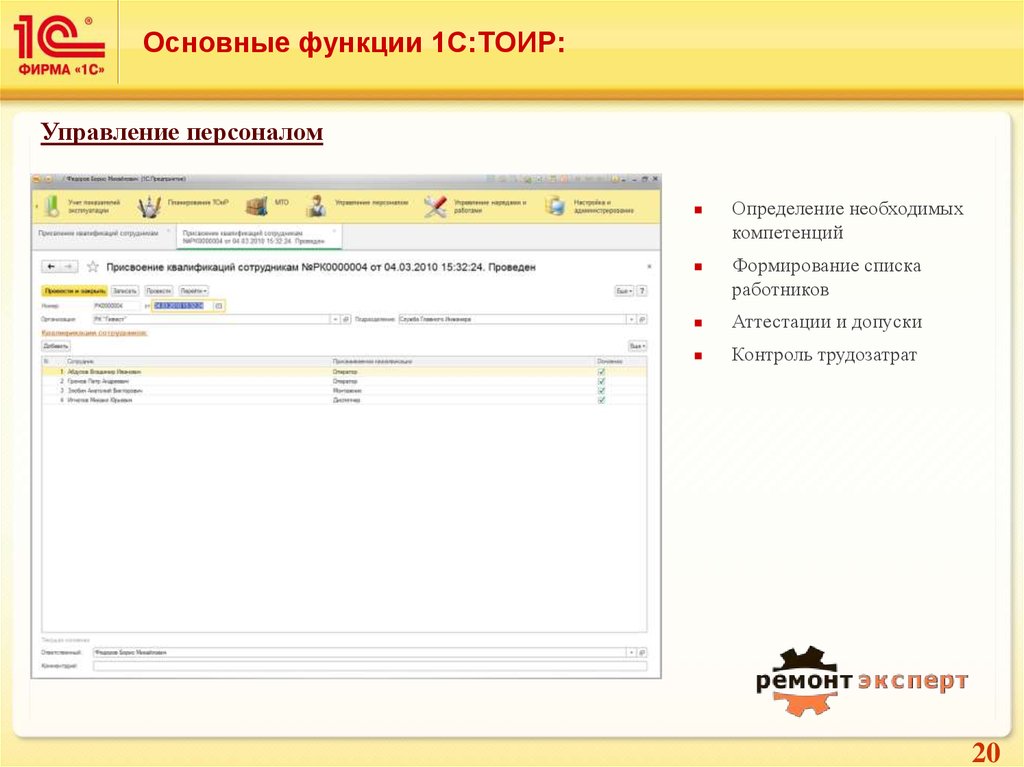Click into the Организация field
Screen dimensions: 1024x767
tap(211, 319)
